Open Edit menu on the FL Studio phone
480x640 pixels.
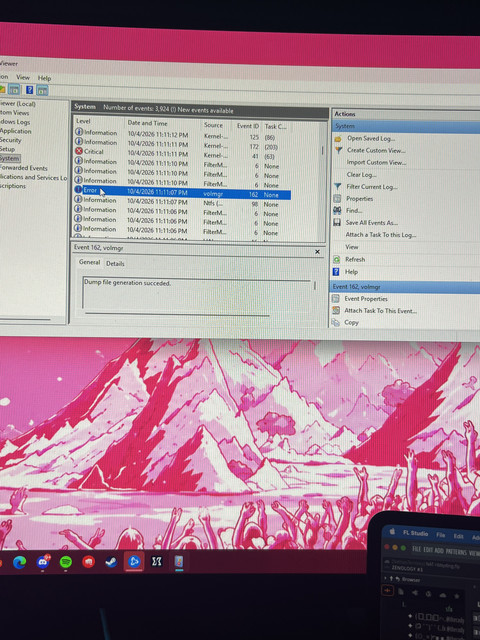pyautogui.click(x=458, y=536)
